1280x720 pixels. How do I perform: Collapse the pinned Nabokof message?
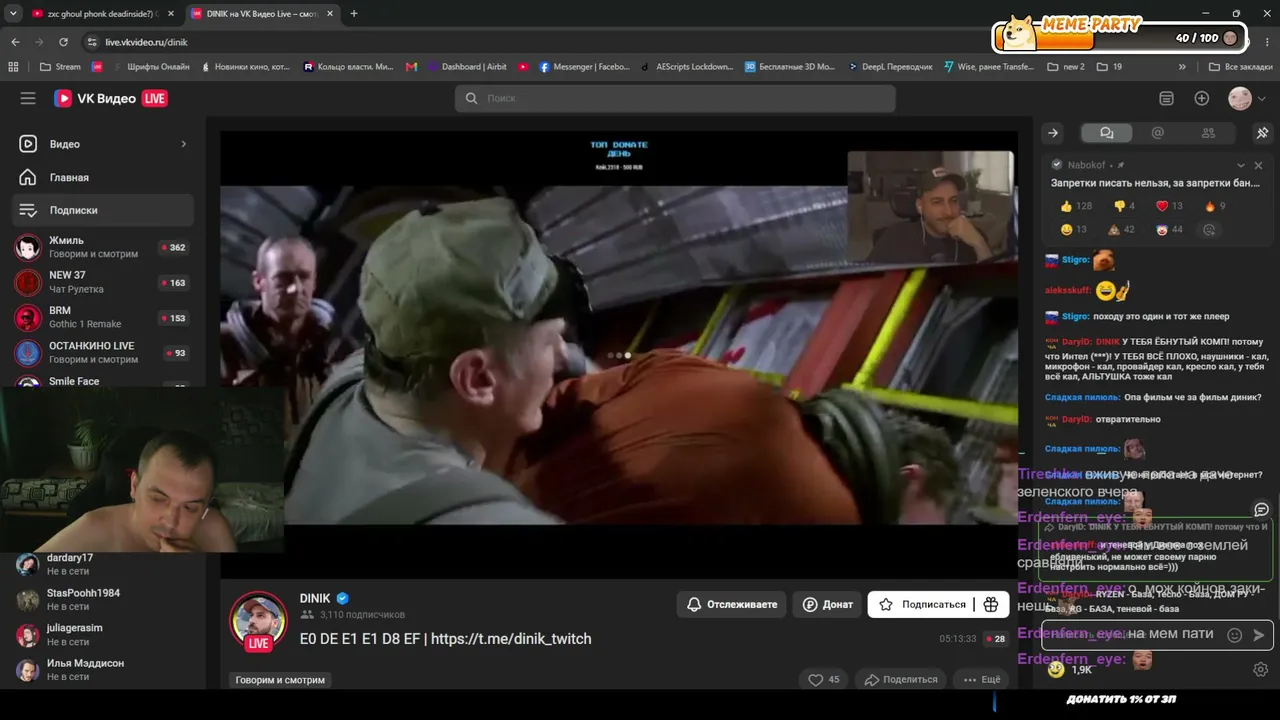[1241, 165]
